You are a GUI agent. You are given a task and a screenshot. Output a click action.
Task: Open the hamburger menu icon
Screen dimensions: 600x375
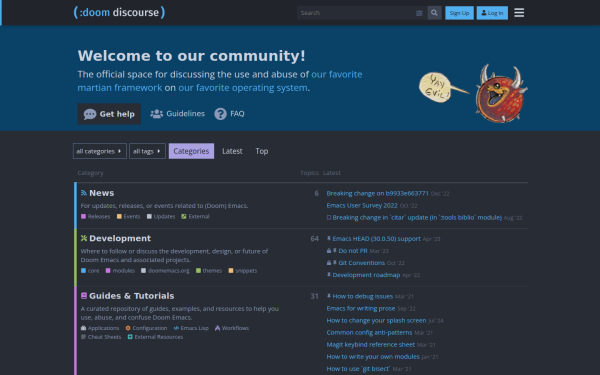point(519,13)
